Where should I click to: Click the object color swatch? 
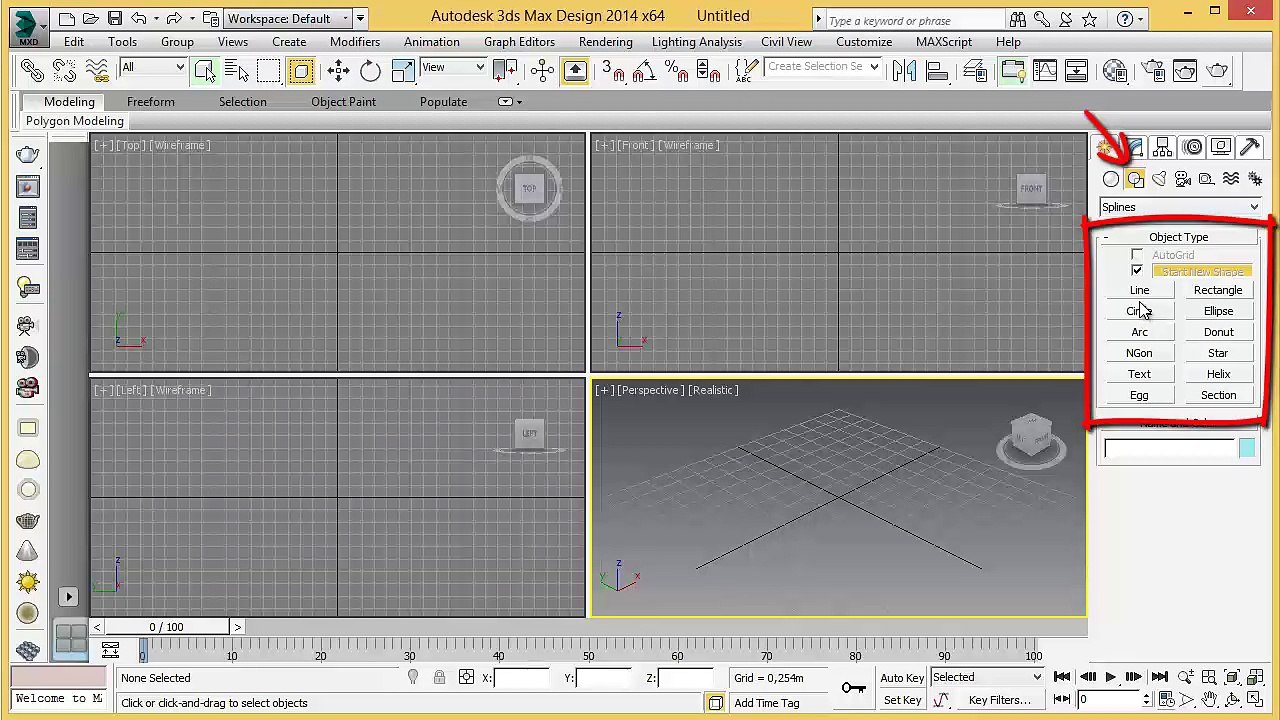(1247, 449)
